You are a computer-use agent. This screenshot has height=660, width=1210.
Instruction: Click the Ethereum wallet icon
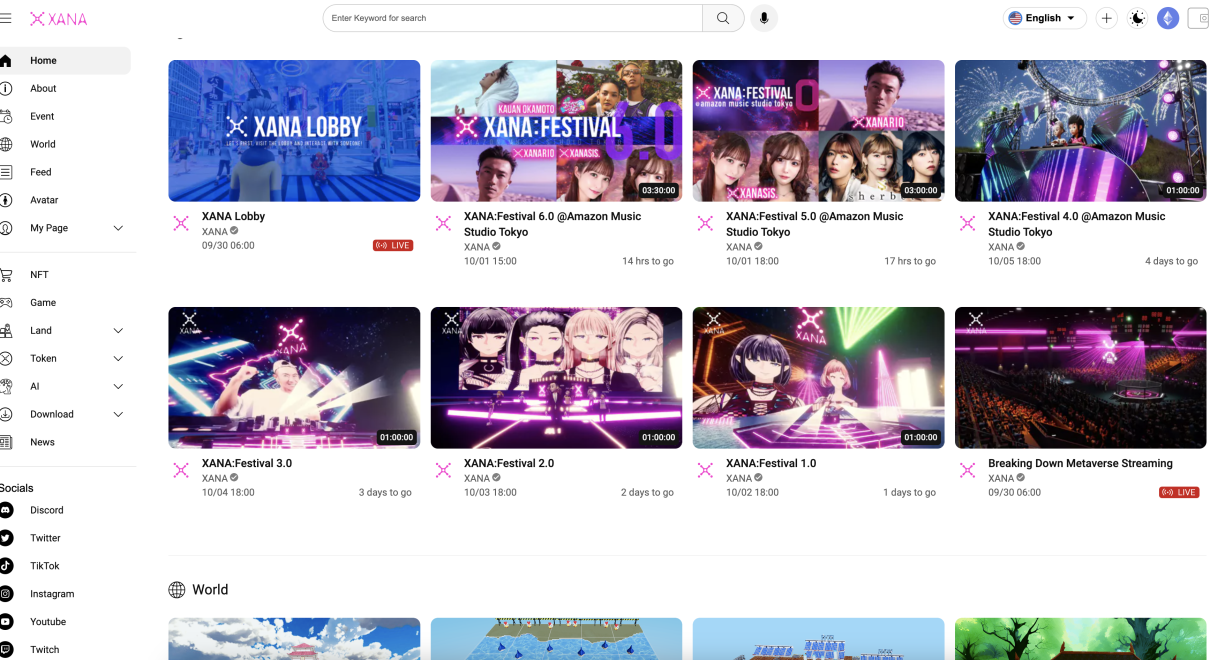(x=1168, y=18)
